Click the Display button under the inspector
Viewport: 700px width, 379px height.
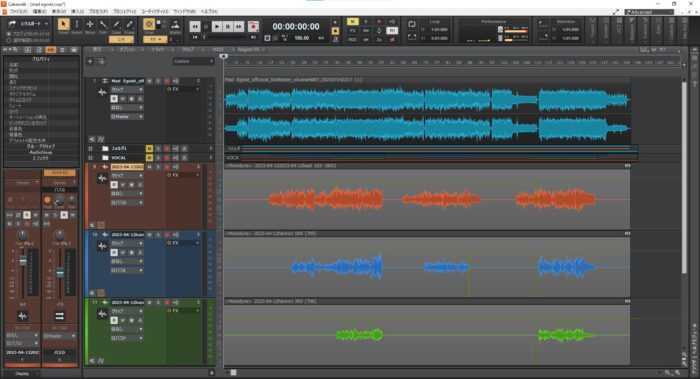(x=22, y=374)
